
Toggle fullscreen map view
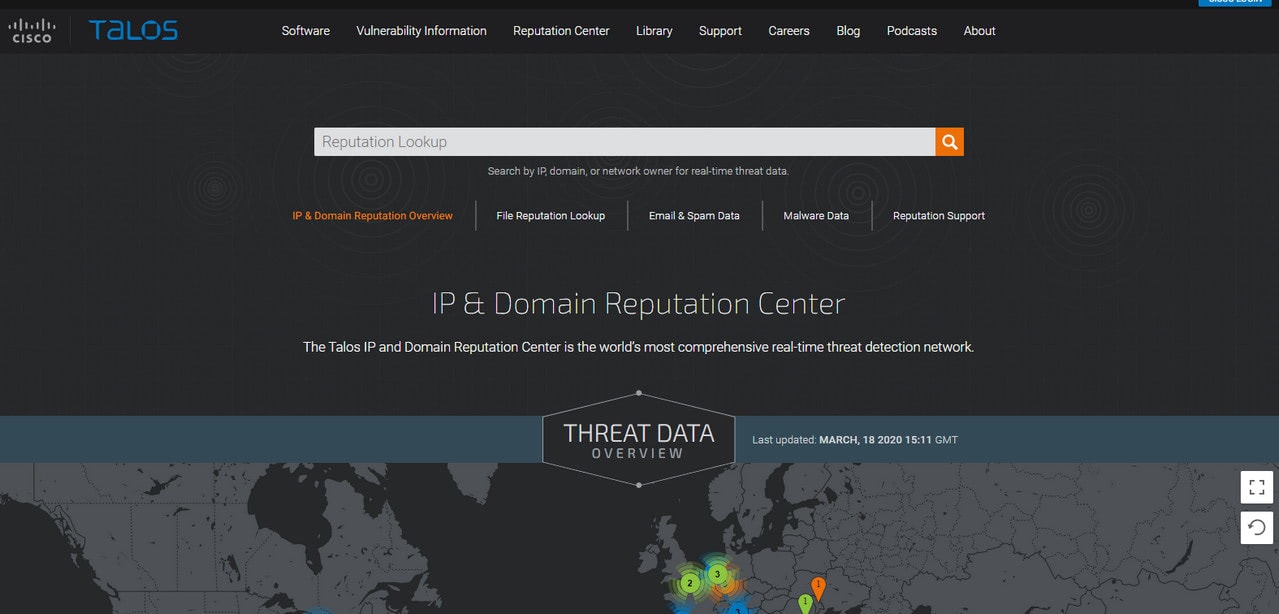pyautogui.click(x=1257, y=488)
